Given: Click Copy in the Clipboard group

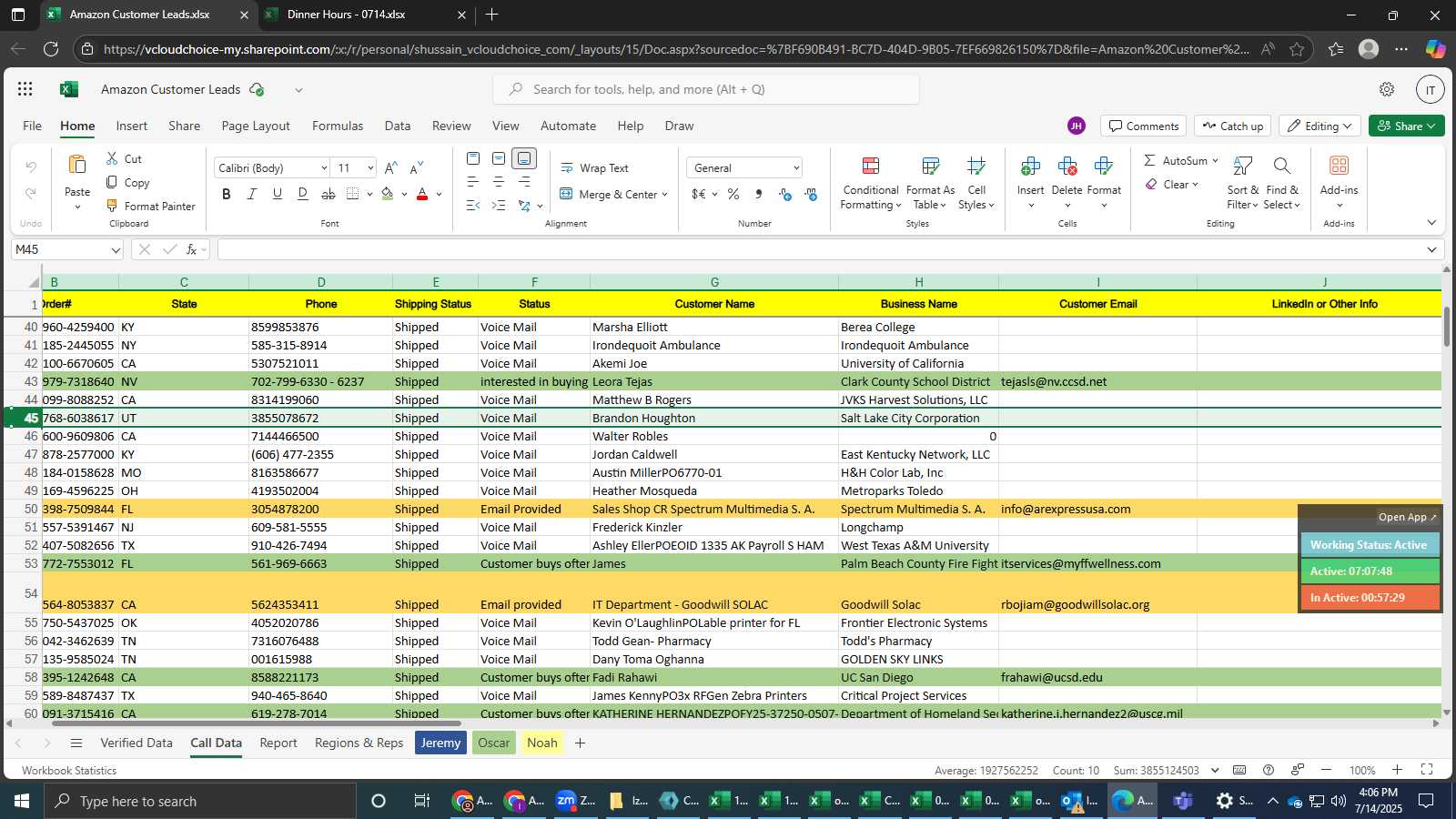Looking at the screenshot, I should [x=127, y=182].
